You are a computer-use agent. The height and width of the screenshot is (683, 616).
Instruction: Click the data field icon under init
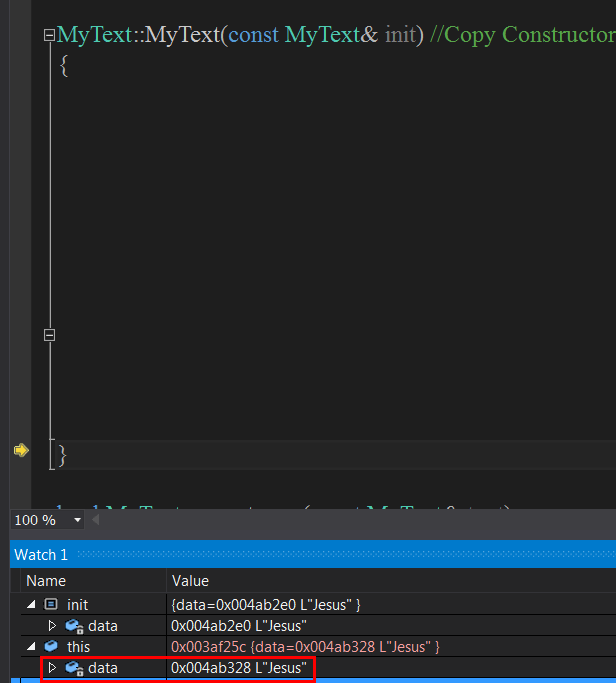(x=74, y=626)
